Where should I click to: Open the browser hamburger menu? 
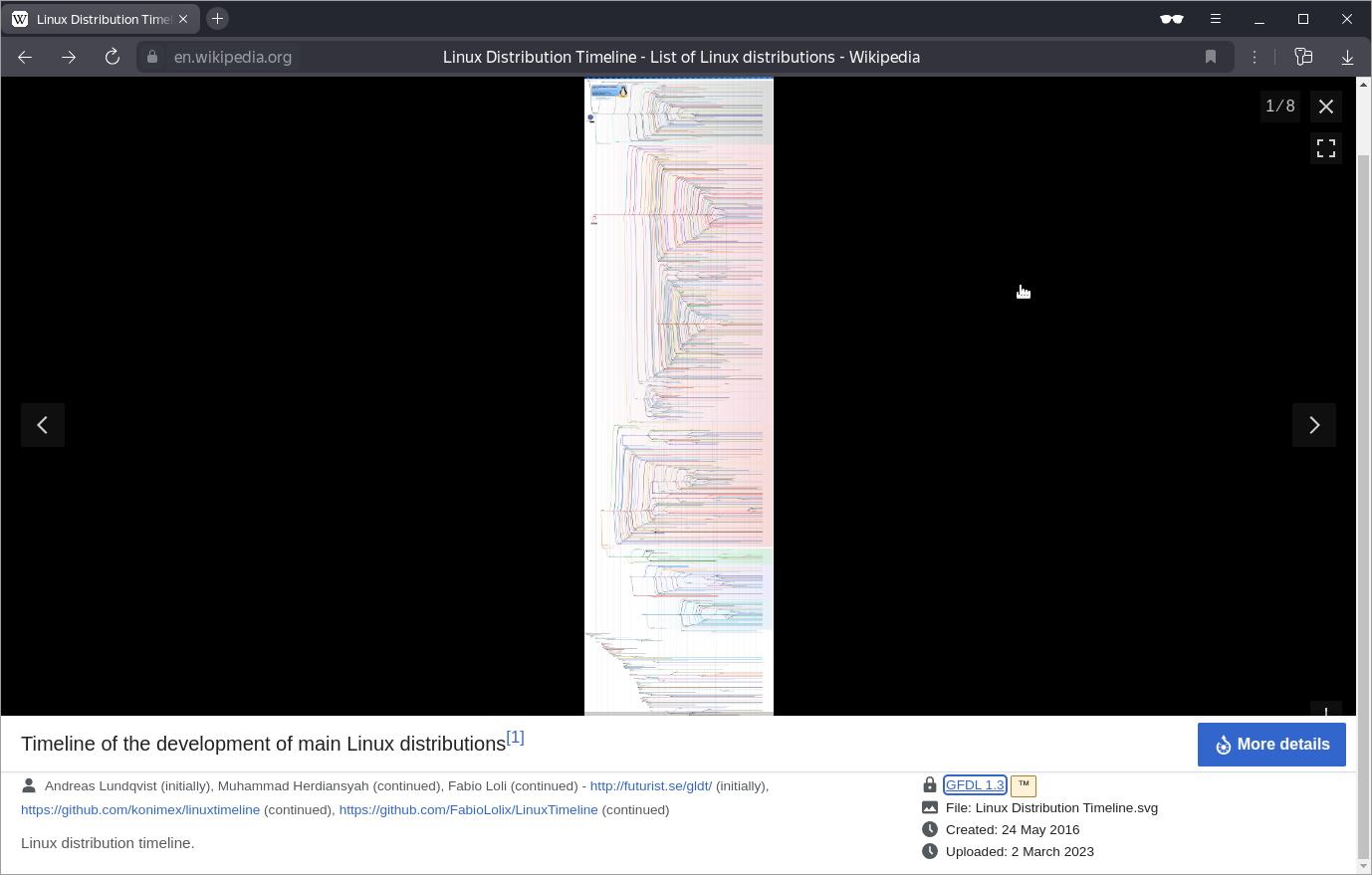tap(1216, 19)
